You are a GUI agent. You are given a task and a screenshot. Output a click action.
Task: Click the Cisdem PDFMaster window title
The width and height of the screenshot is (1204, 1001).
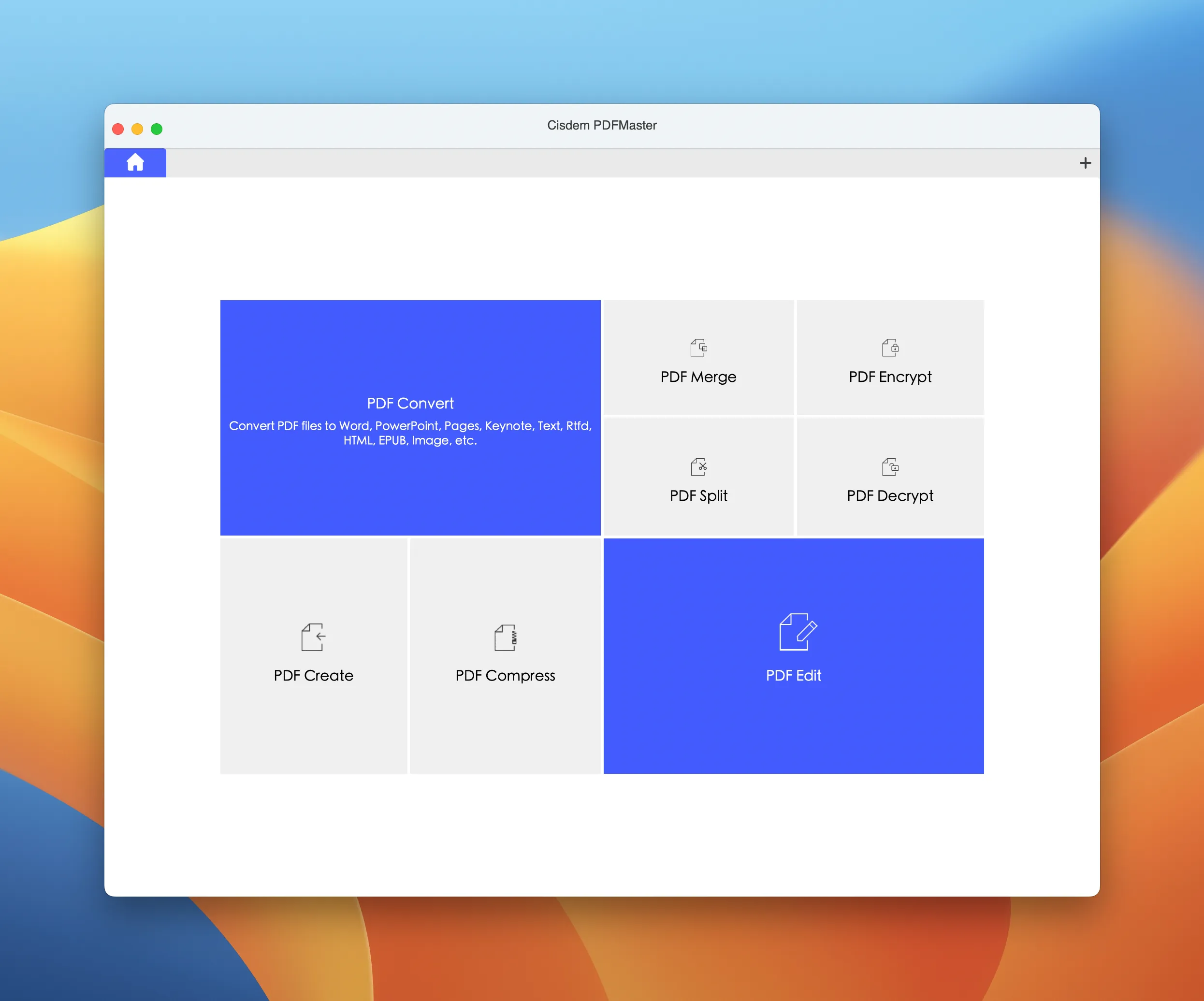[x=601, y=125]
